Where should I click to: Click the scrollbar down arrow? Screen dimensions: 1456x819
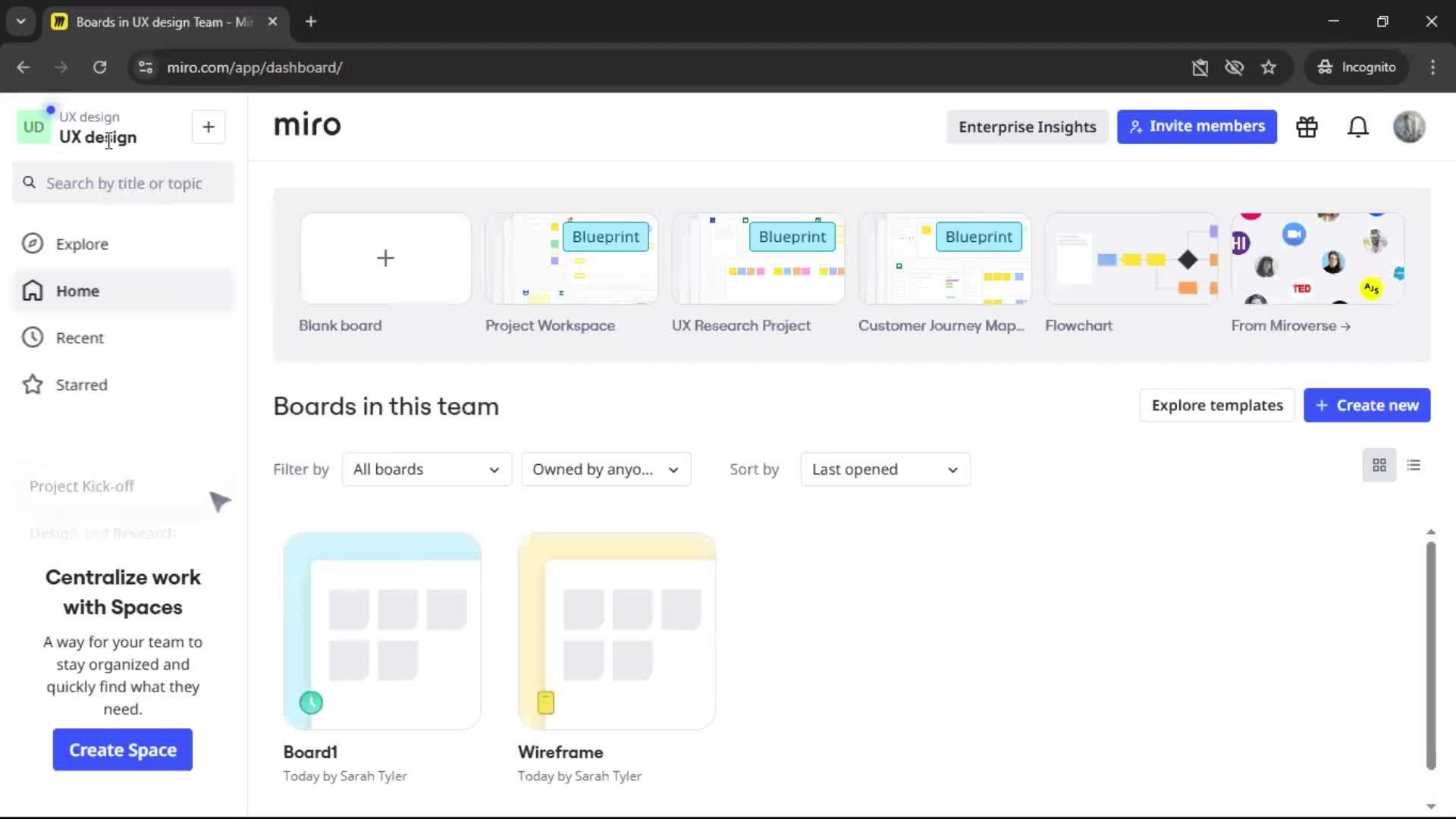tap(1430, 806)
